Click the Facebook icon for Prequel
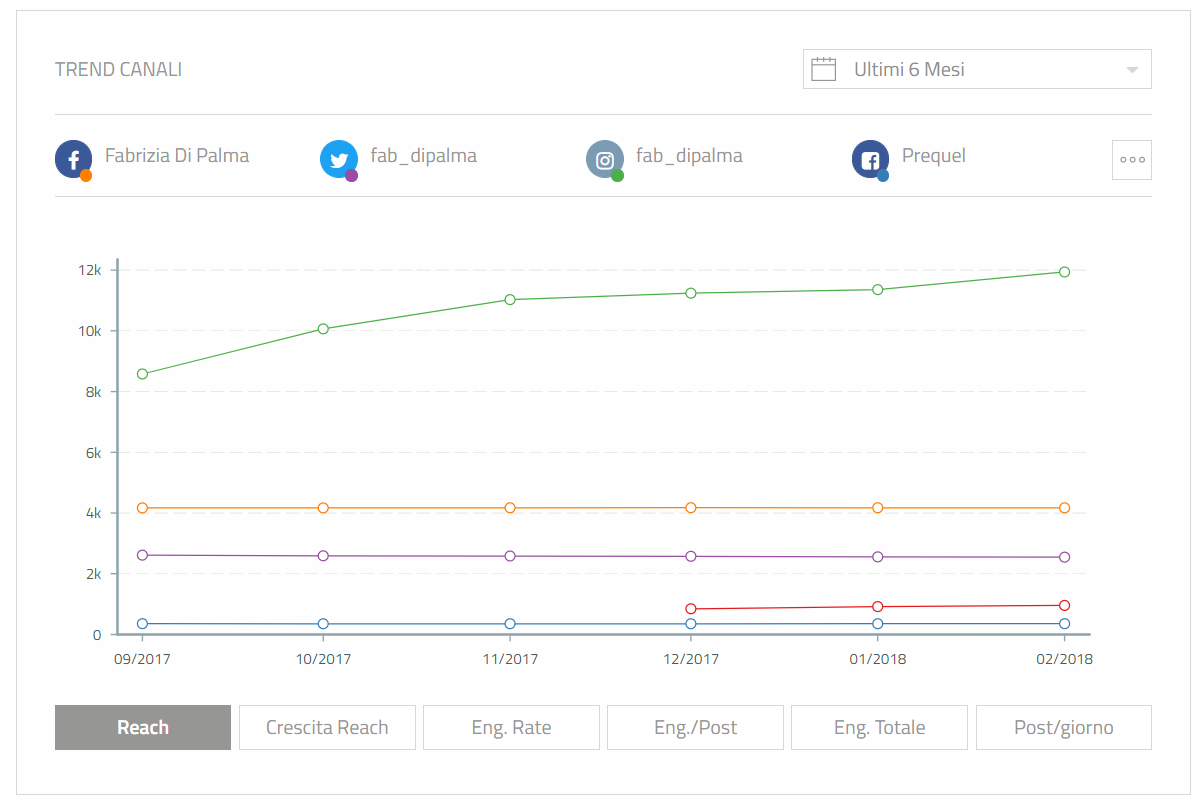This screenshot has width=1203, height=812. (870, 159)
